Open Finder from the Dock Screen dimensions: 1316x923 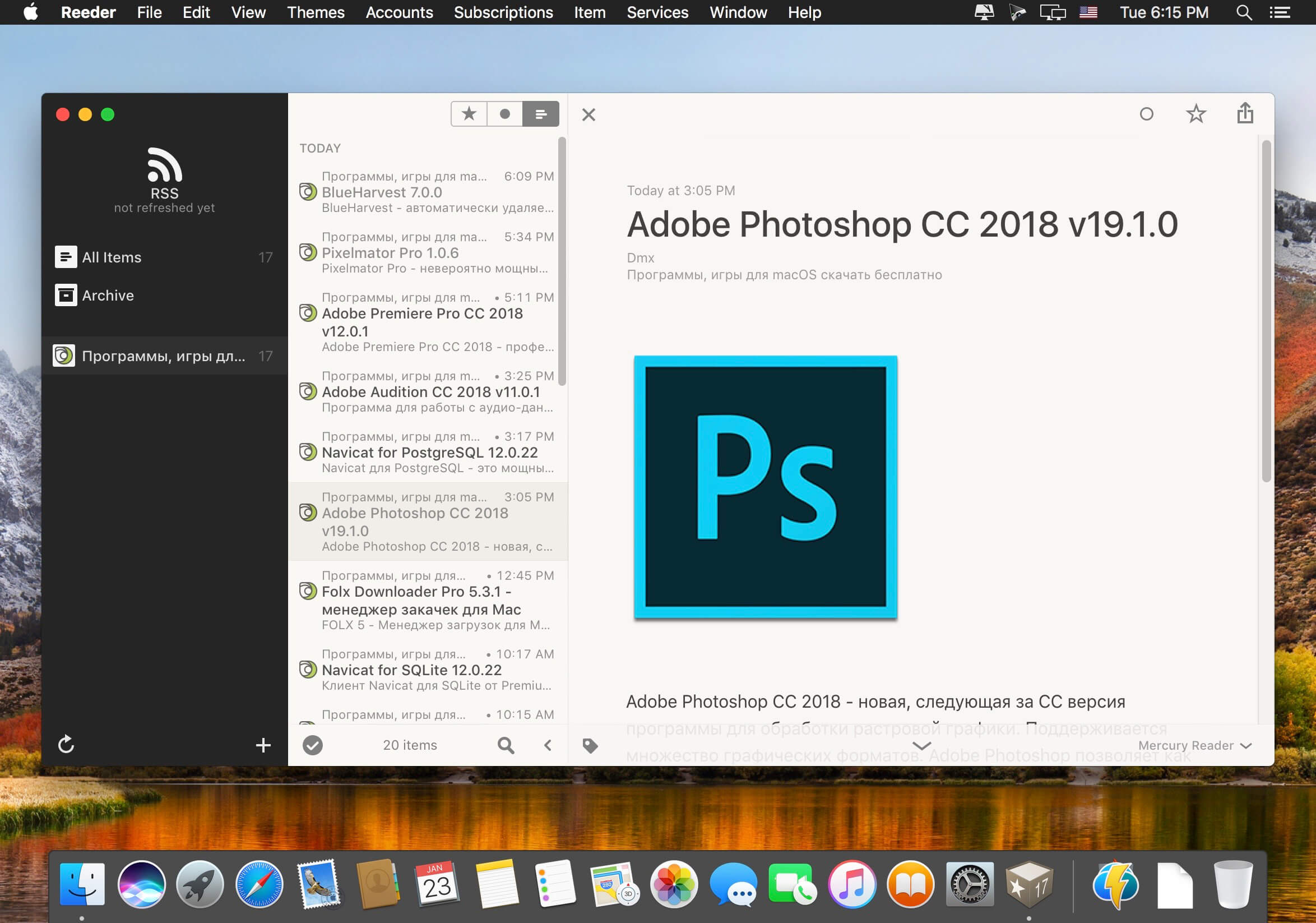[82, 884]
